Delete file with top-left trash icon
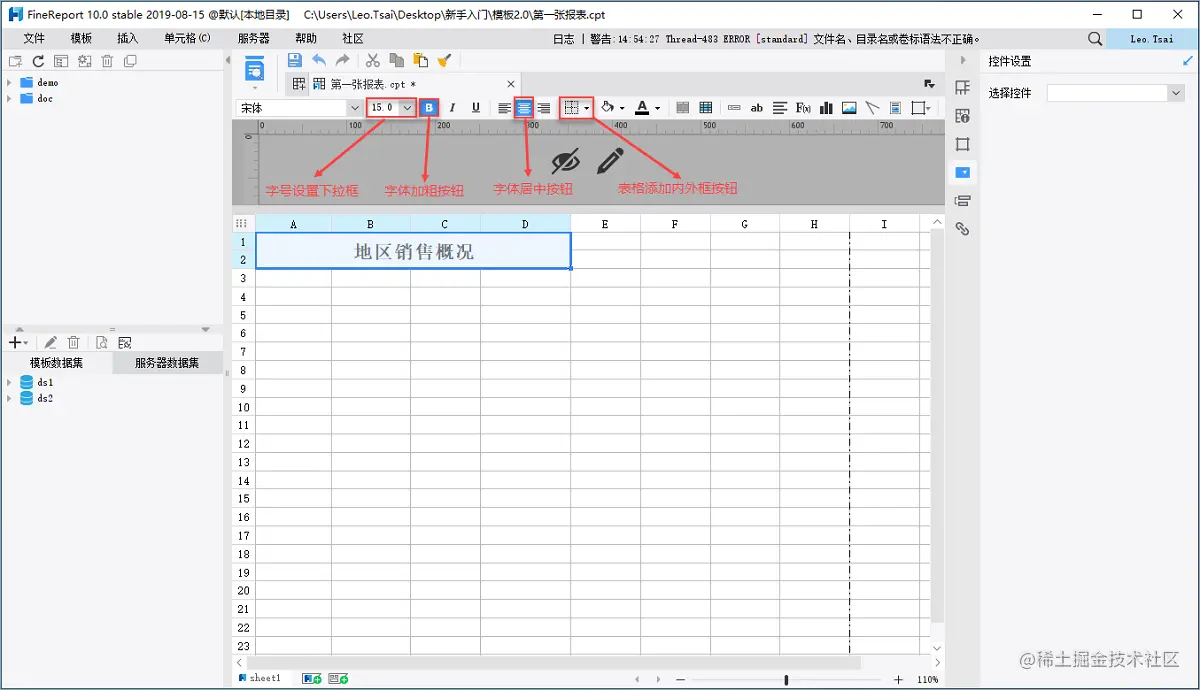1200x690 pixels. 107,62
